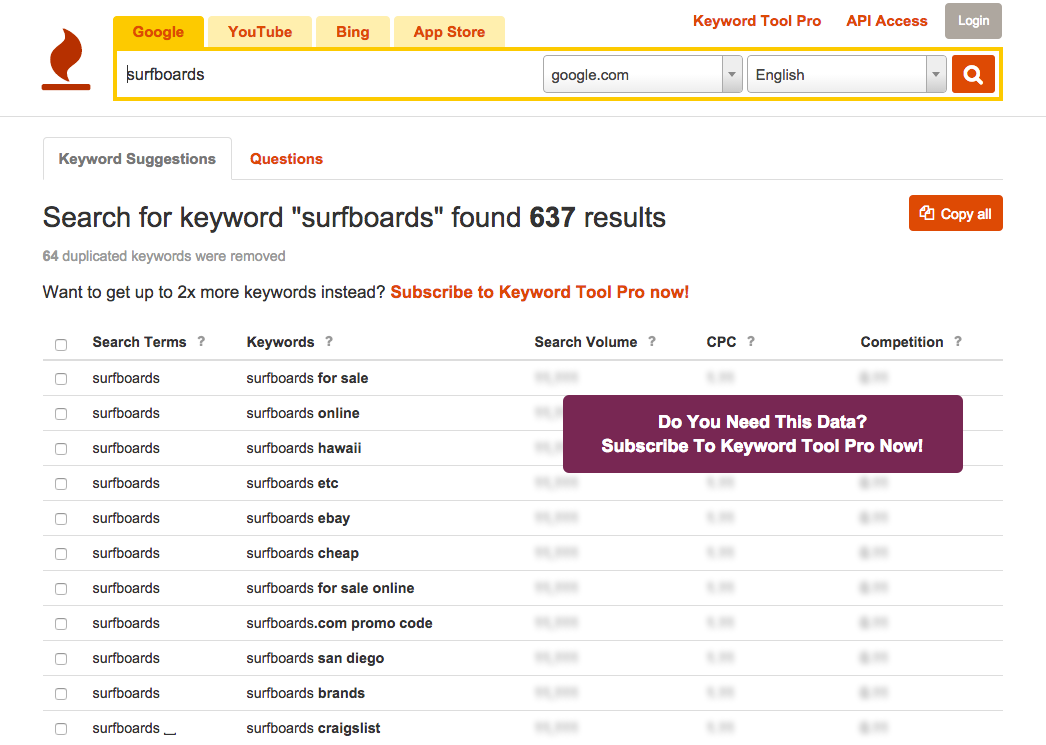Check the box for surfboards san diego
Viewport: 1046px width, 745px height.
tap(61, 659)
